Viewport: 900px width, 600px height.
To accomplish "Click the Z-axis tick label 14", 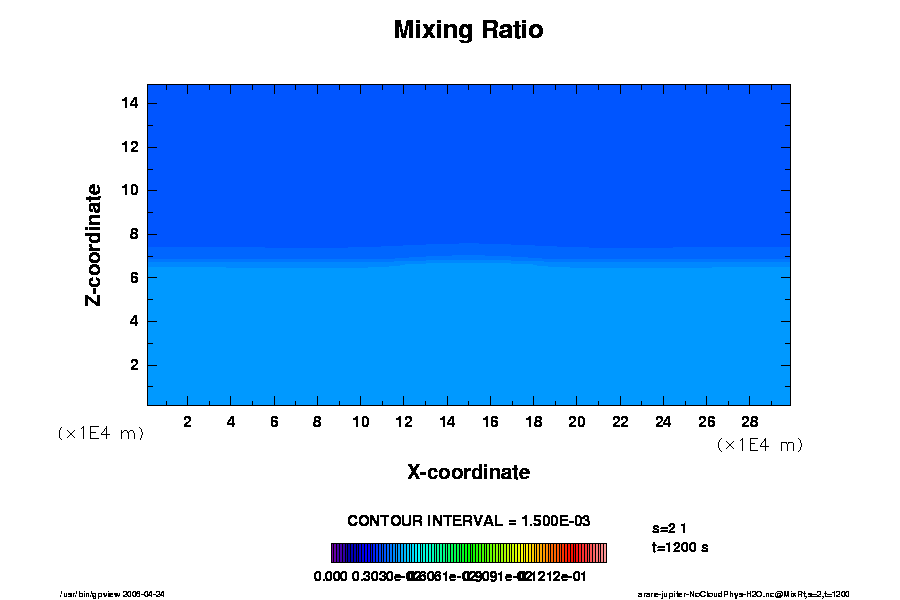I will click(x=130, y=103).
